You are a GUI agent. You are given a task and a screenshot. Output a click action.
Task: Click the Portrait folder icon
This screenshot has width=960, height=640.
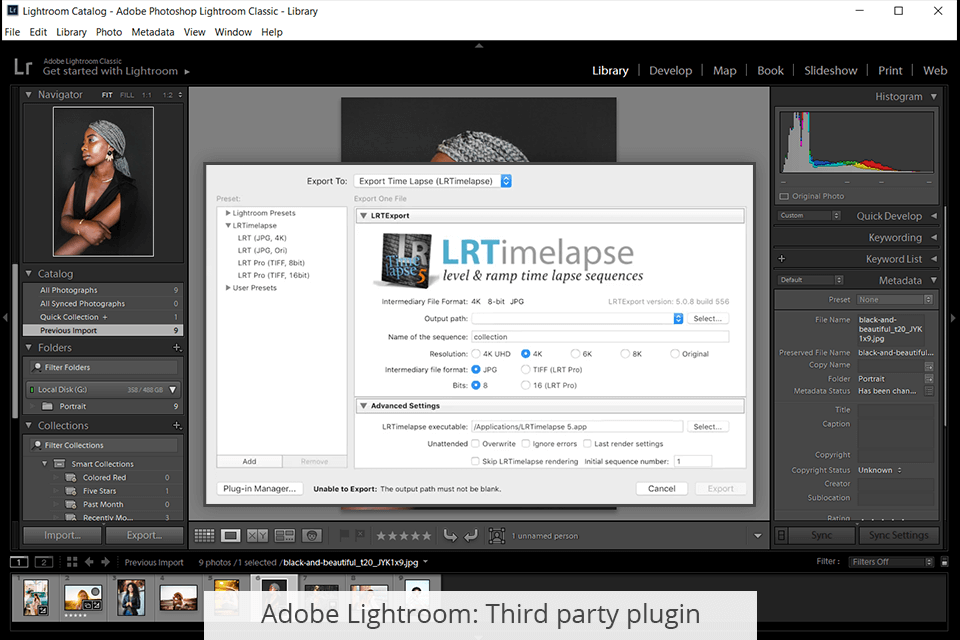click(47, 406)
